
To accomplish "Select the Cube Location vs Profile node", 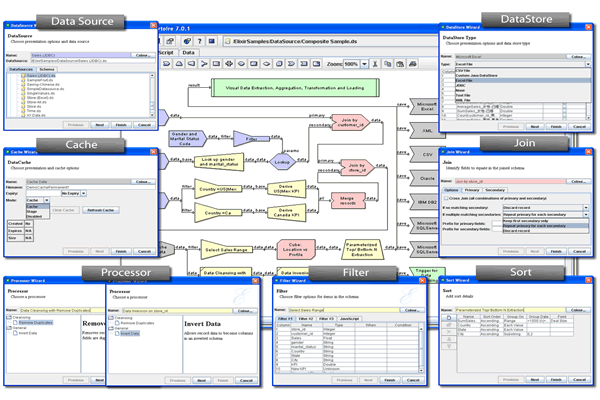I will pyautogui.click(x=296, y=249).
